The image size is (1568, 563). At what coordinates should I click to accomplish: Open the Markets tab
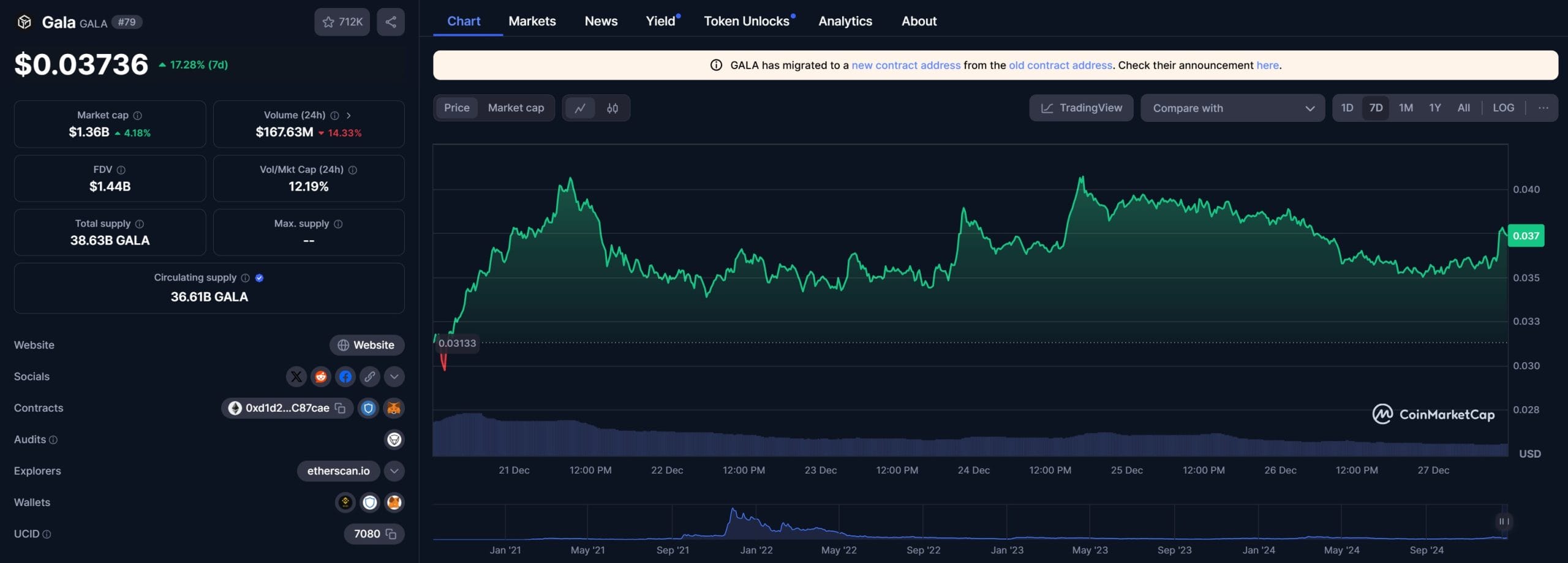tap(532, 21)
